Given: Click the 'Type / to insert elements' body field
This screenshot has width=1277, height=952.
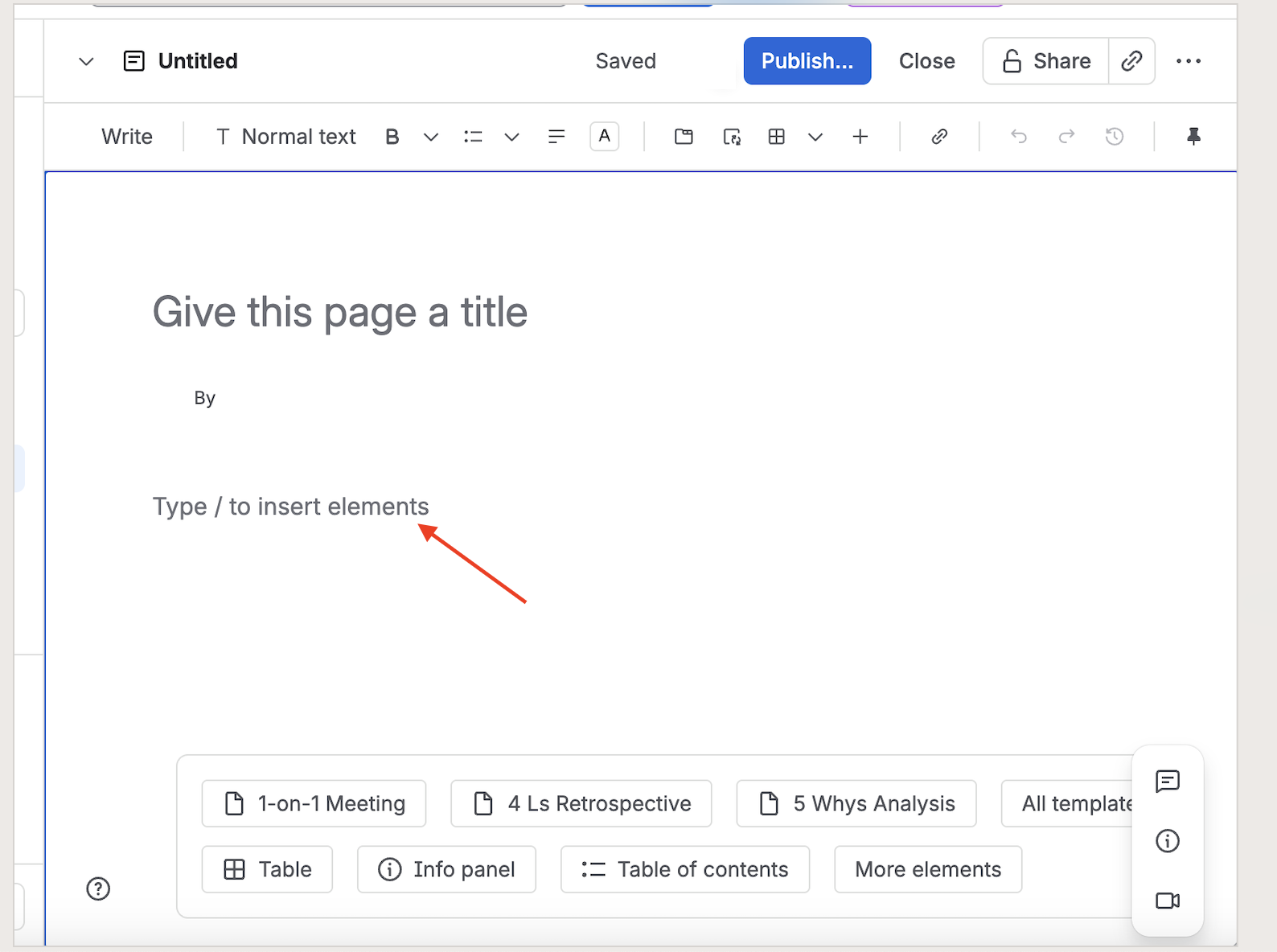Looking at the screenshot, I should coord(291,507).
